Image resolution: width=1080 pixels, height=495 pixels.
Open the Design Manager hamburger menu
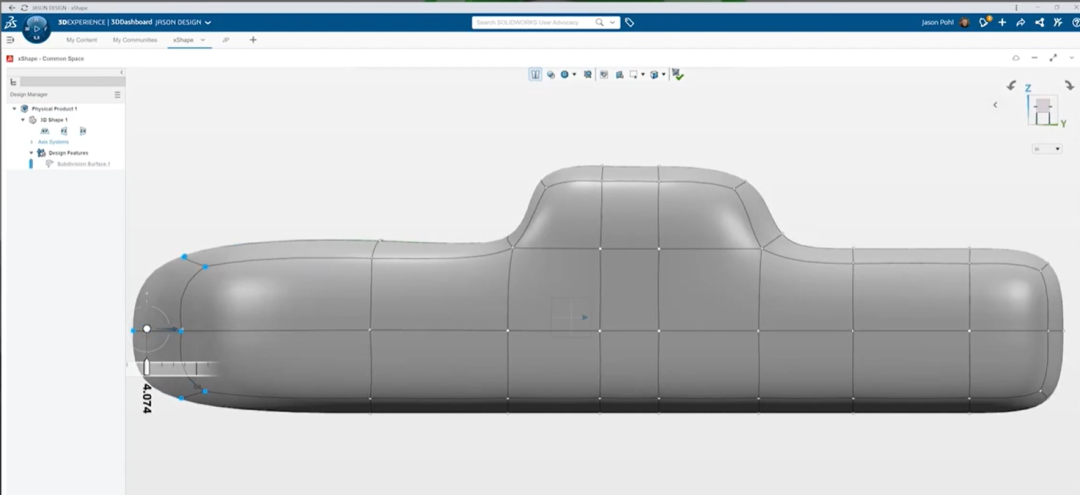(x=117, y=94)
